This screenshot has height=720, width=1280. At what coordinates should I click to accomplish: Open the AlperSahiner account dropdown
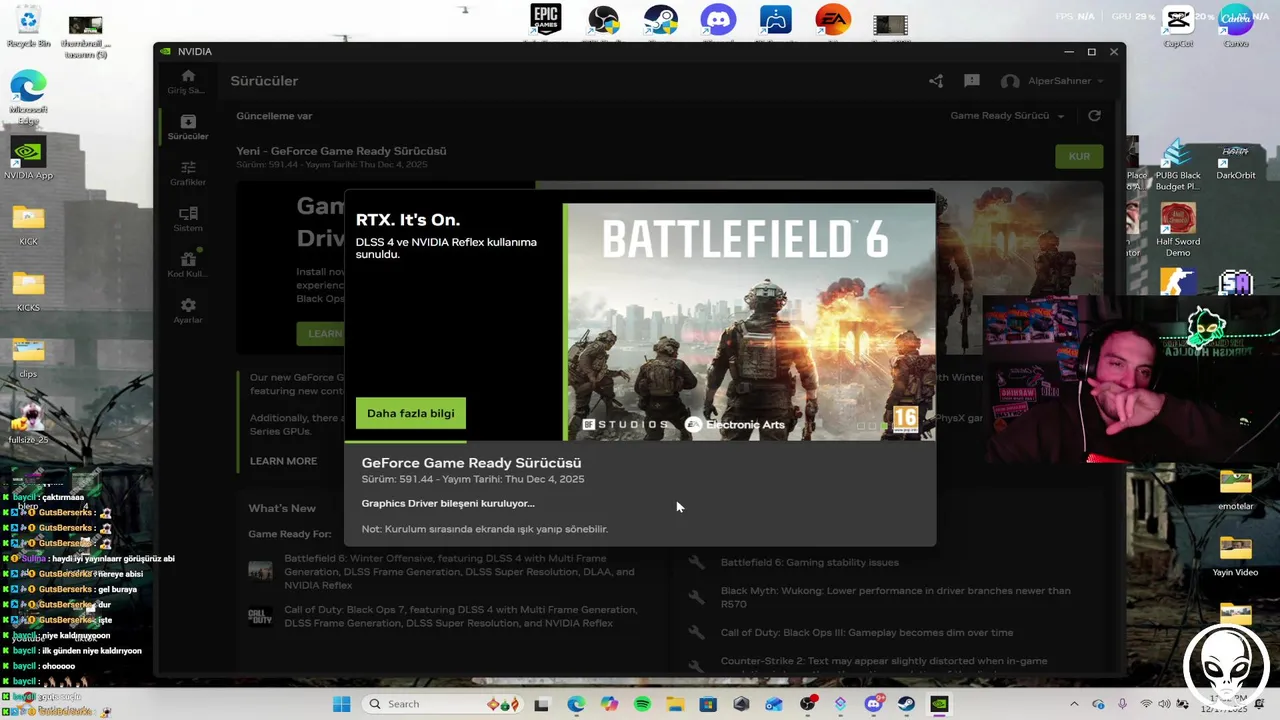pyautogui.click(x=1052, y=81)
